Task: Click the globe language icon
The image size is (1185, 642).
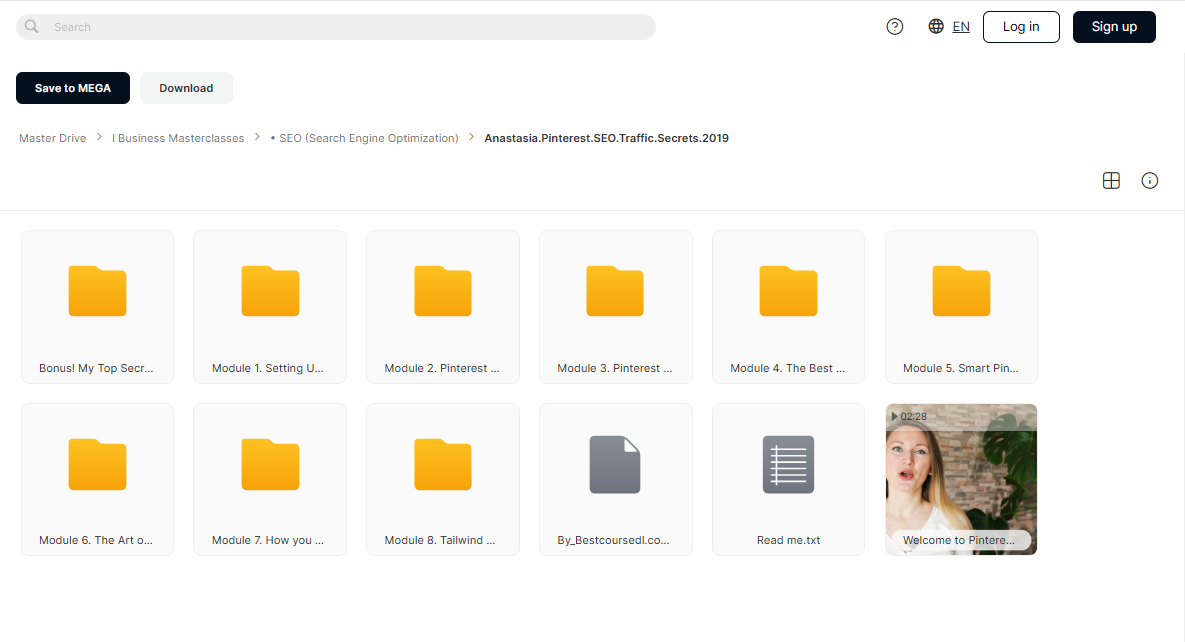Action: [936, 26]
